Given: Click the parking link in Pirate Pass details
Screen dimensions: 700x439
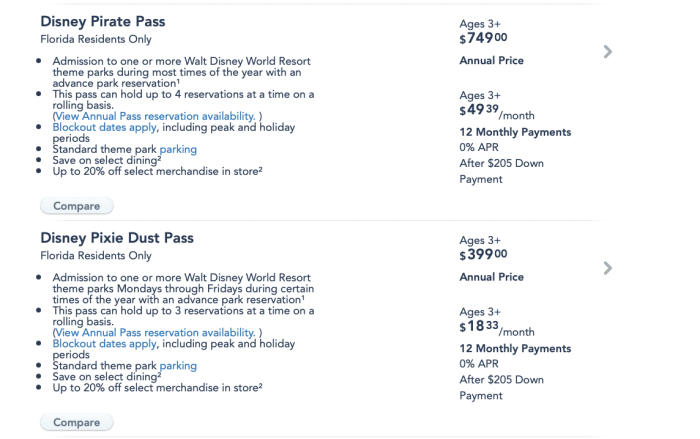Looking at the screenshot, I should pyautogui.click(x=178, y=149).
